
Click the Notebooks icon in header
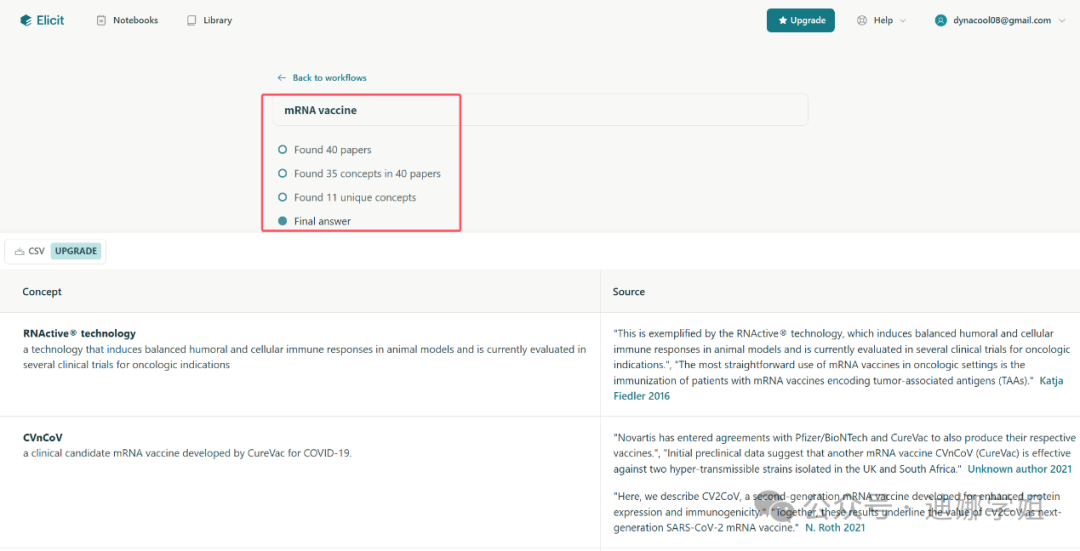tap(102, 21)
